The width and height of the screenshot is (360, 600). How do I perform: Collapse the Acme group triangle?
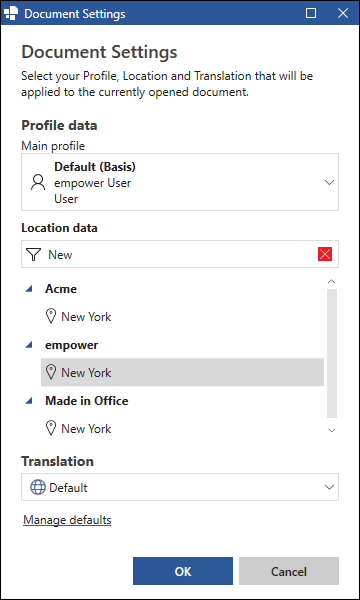pyautogui.click(x=29, y=289)
